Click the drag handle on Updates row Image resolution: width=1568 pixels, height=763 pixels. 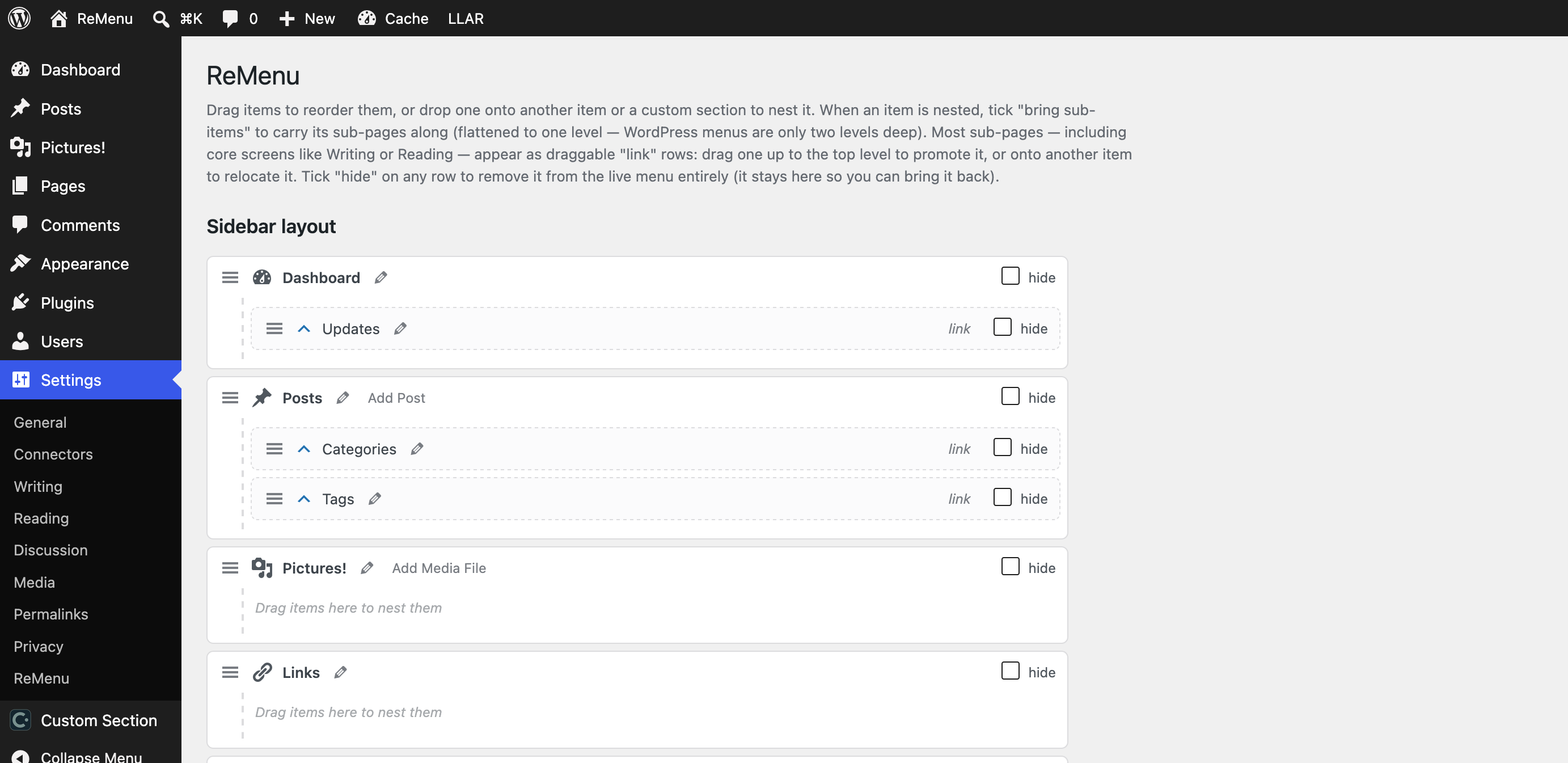[274, 329]
